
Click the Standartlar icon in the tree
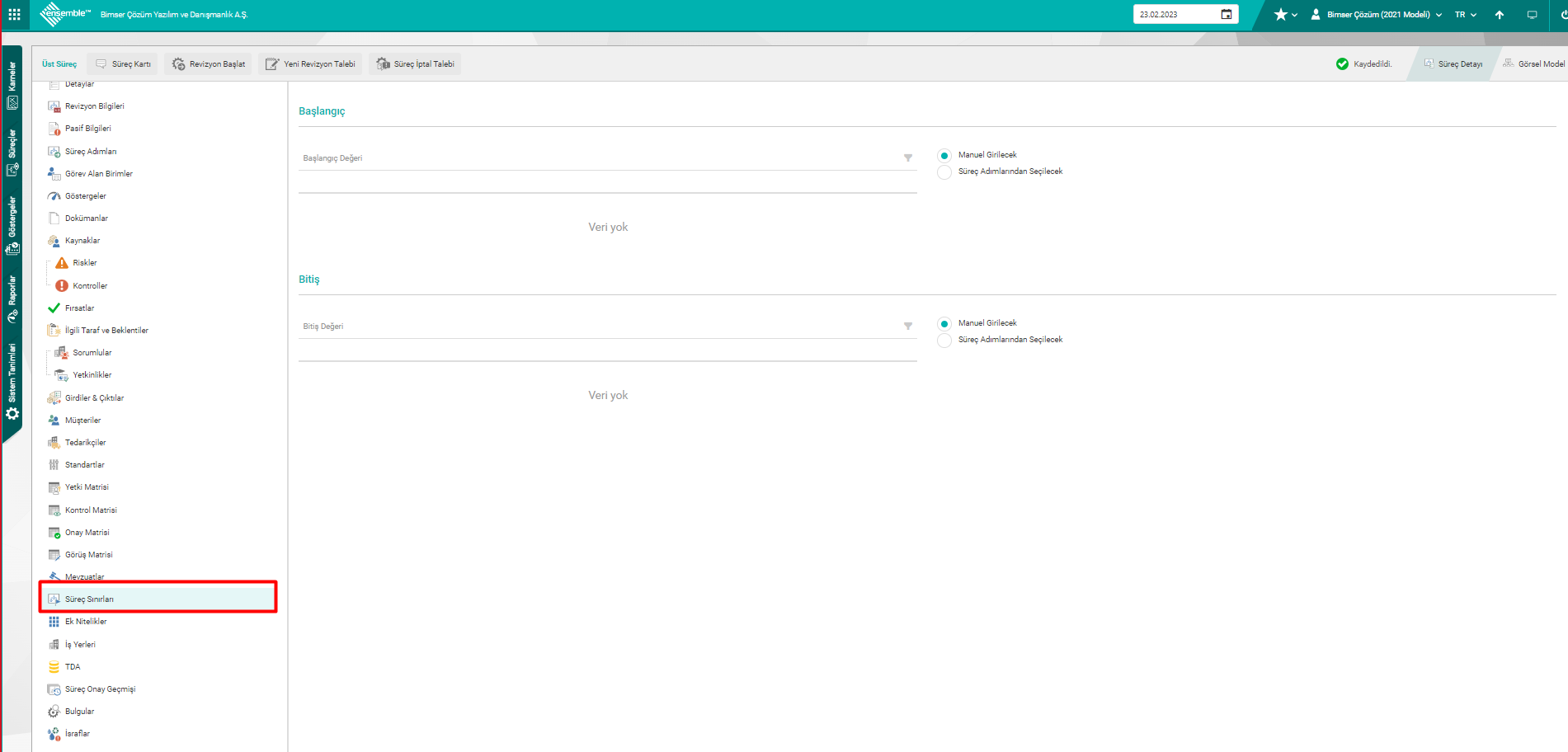(54, 465)
